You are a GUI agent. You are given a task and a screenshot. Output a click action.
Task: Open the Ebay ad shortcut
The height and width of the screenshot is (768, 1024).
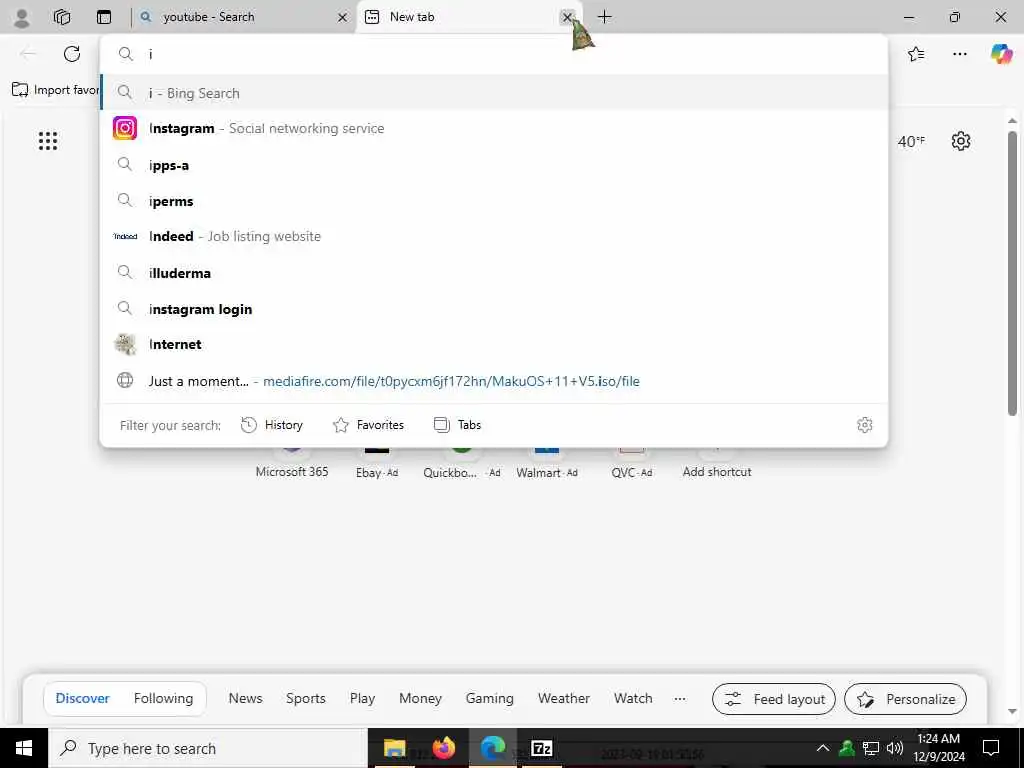[x=377, y=462]
